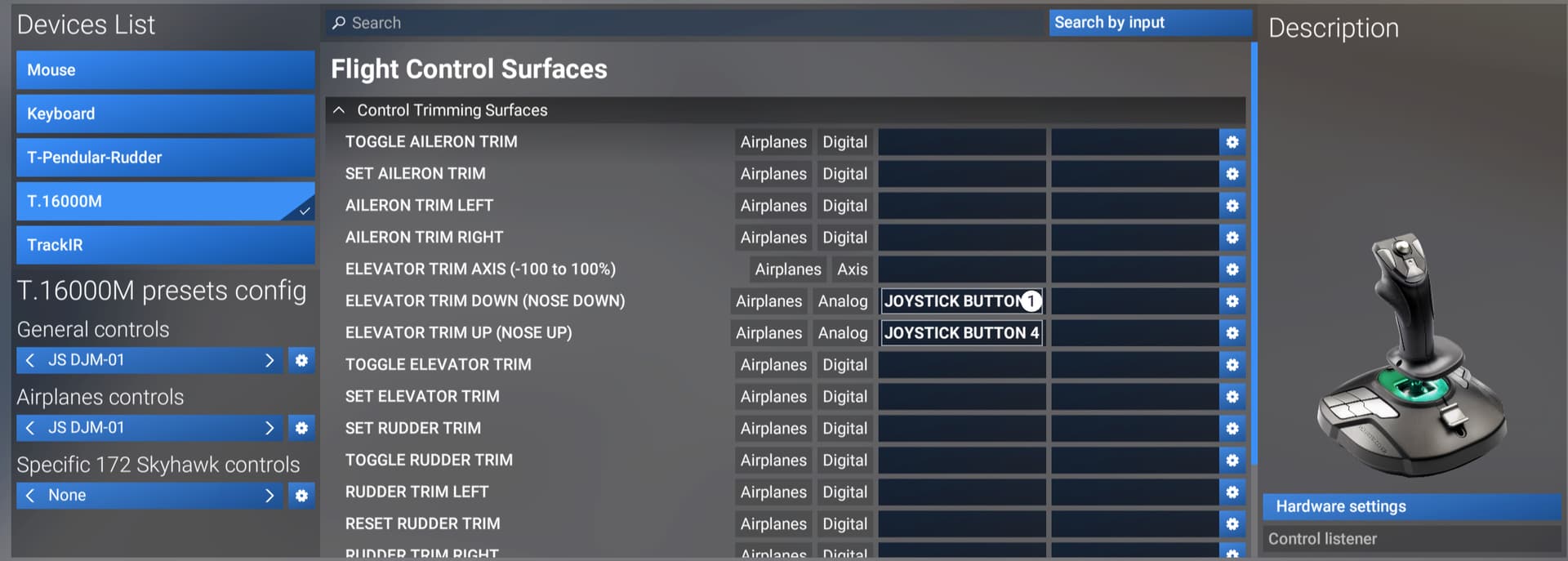Open General controls preset gear settings
The height and width of the screenshot is (561, 1568).
click(x=301, y=360)
